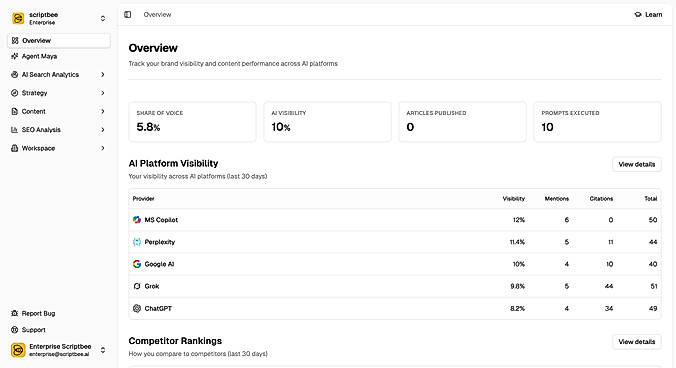Select the ChatGPT provider name
This screenshot has height=368, width=676.
(x=158, y=309)
